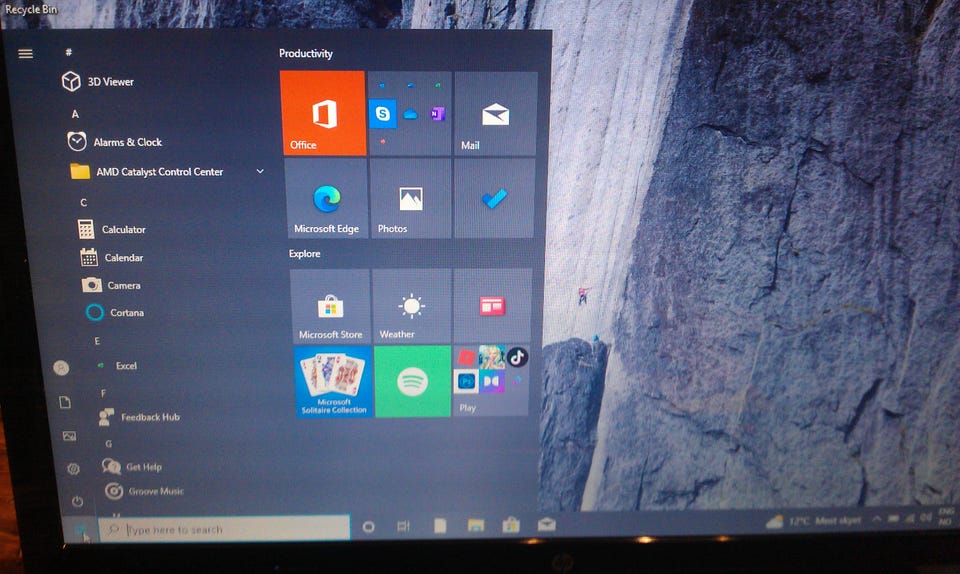This screenshot has width=960, height=574.
Task: Click the battery icon in system tray
Action: coord(893,519)
